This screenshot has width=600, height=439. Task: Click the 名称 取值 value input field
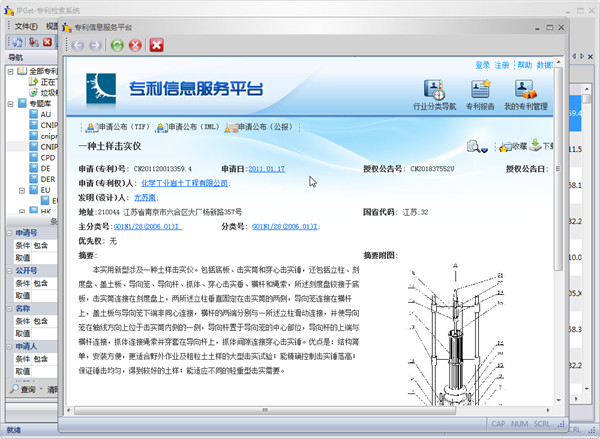44,334
